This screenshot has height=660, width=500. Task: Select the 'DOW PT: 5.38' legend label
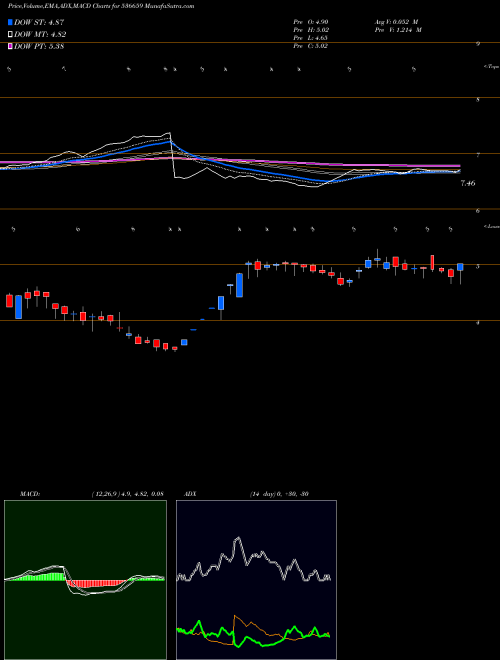tap(39, 46)
